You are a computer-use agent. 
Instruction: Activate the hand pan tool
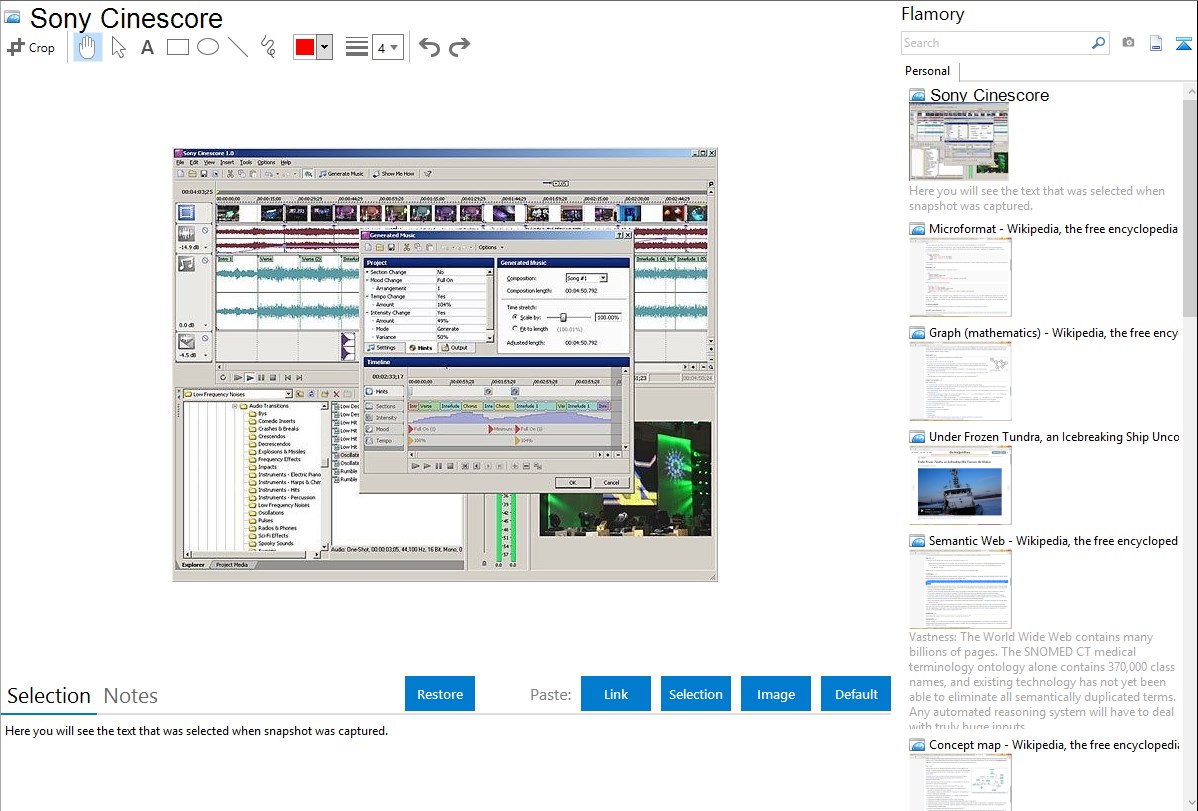point(87,47)
